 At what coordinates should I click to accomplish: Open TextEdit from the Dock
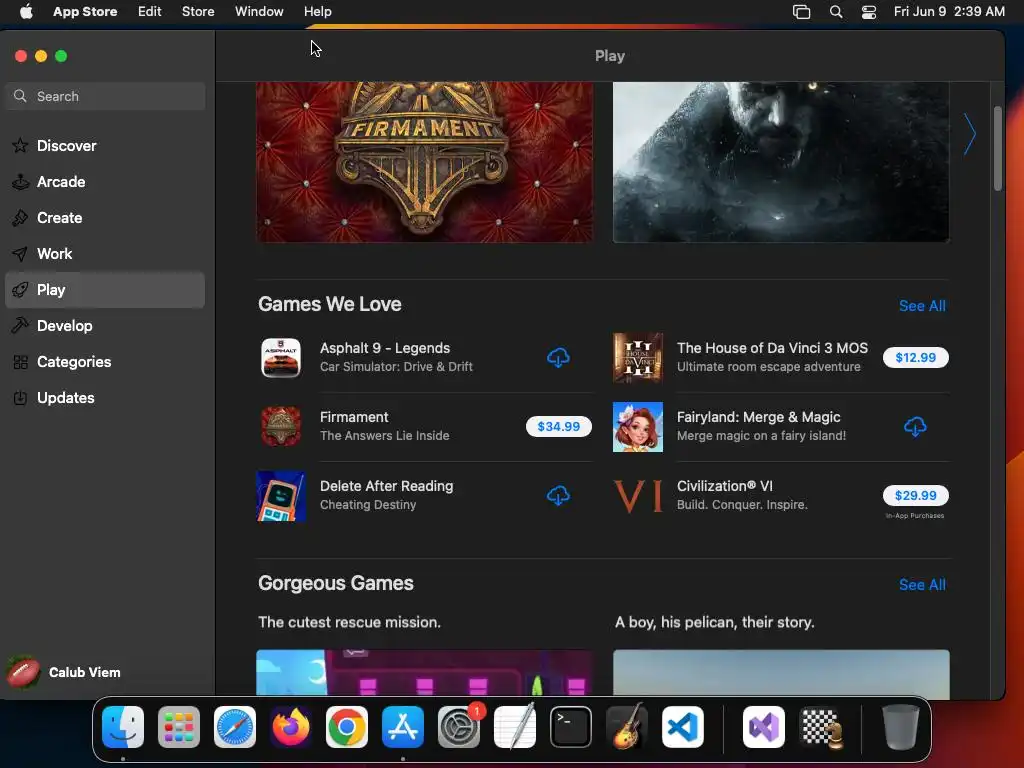pyautogui.click(x=515, y=727)
